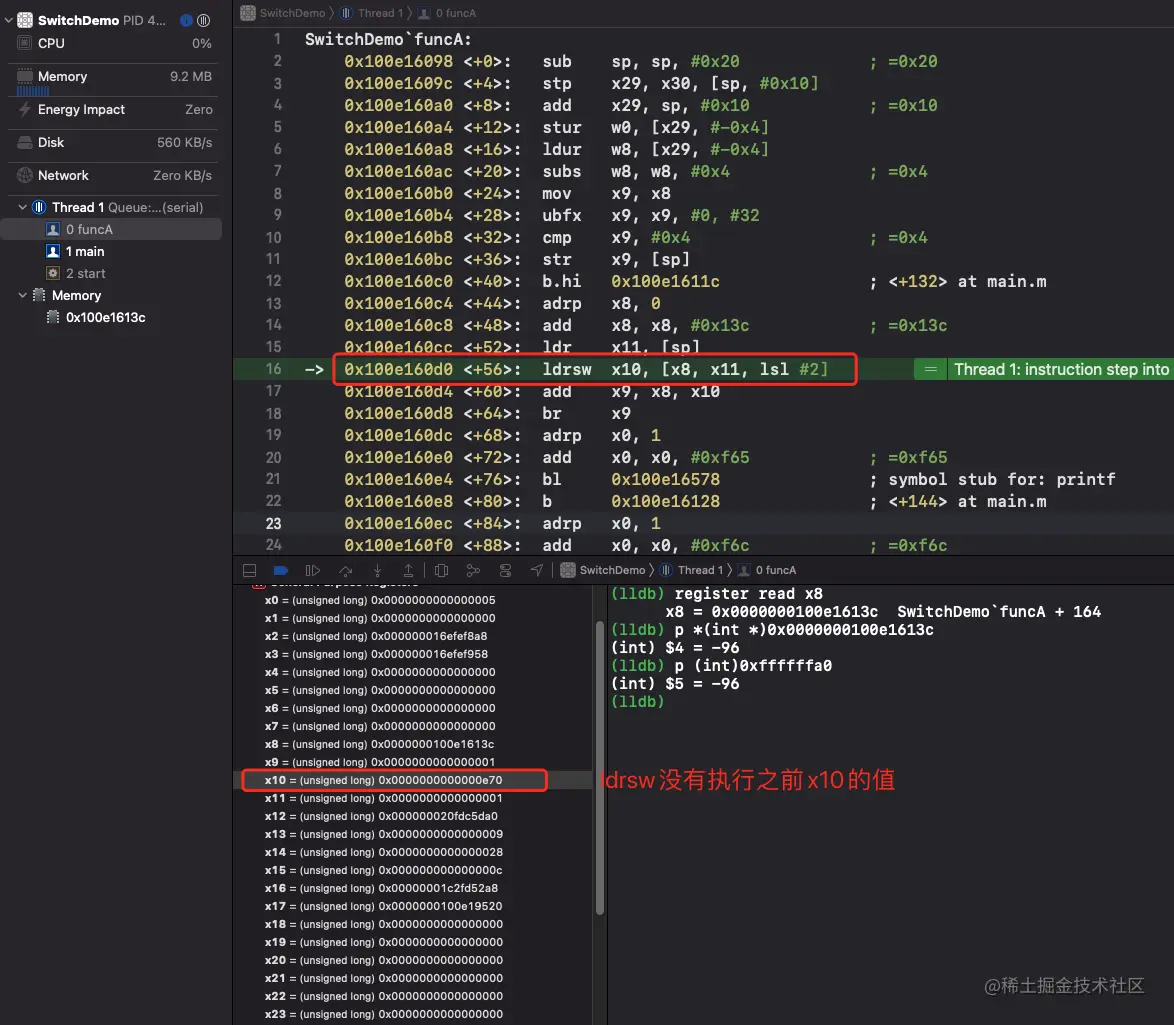The image size is (1174, 1025).
Task: Open Debug View Hierarchy
Action: click(441, 570)
